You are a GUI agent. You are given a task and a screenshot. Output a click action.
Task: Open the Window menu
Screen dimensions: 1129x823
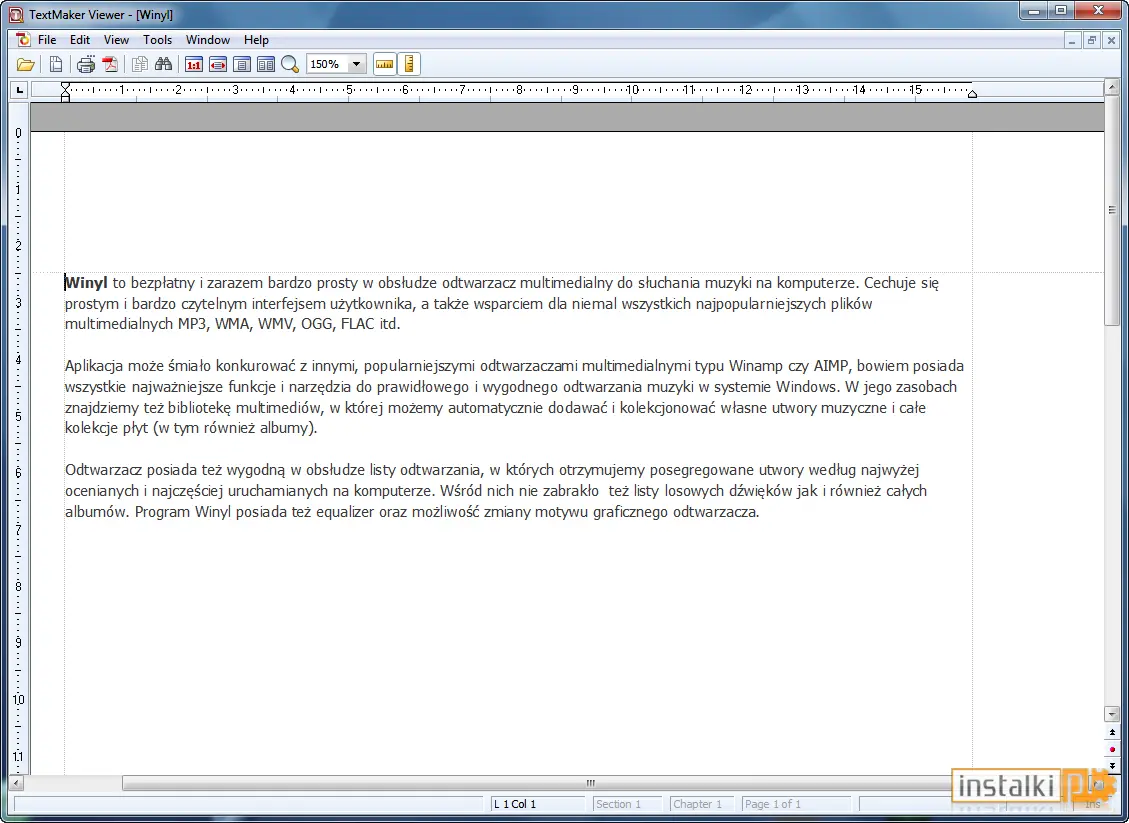click(x=207, y=40)
